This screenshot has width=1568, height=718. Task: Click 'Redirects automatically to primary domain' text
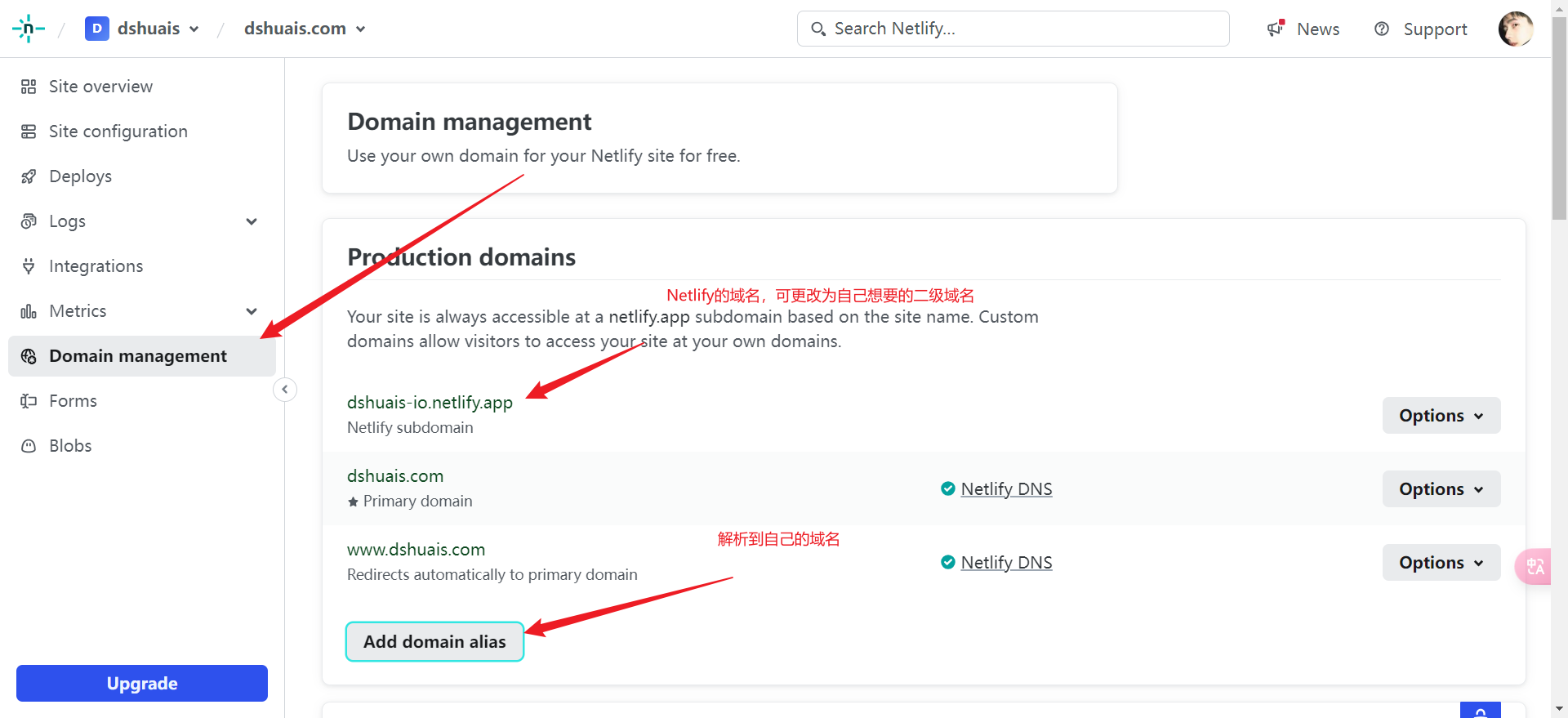(x=492, y=575)
